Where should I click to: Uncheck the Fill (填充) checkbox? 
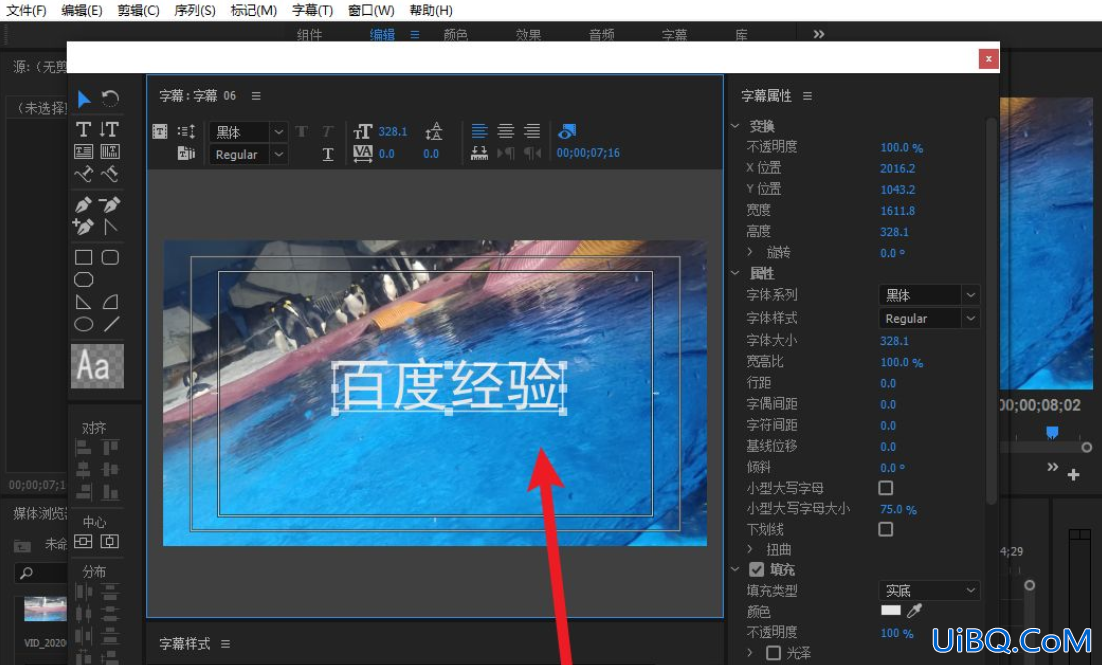click(756, 569)
